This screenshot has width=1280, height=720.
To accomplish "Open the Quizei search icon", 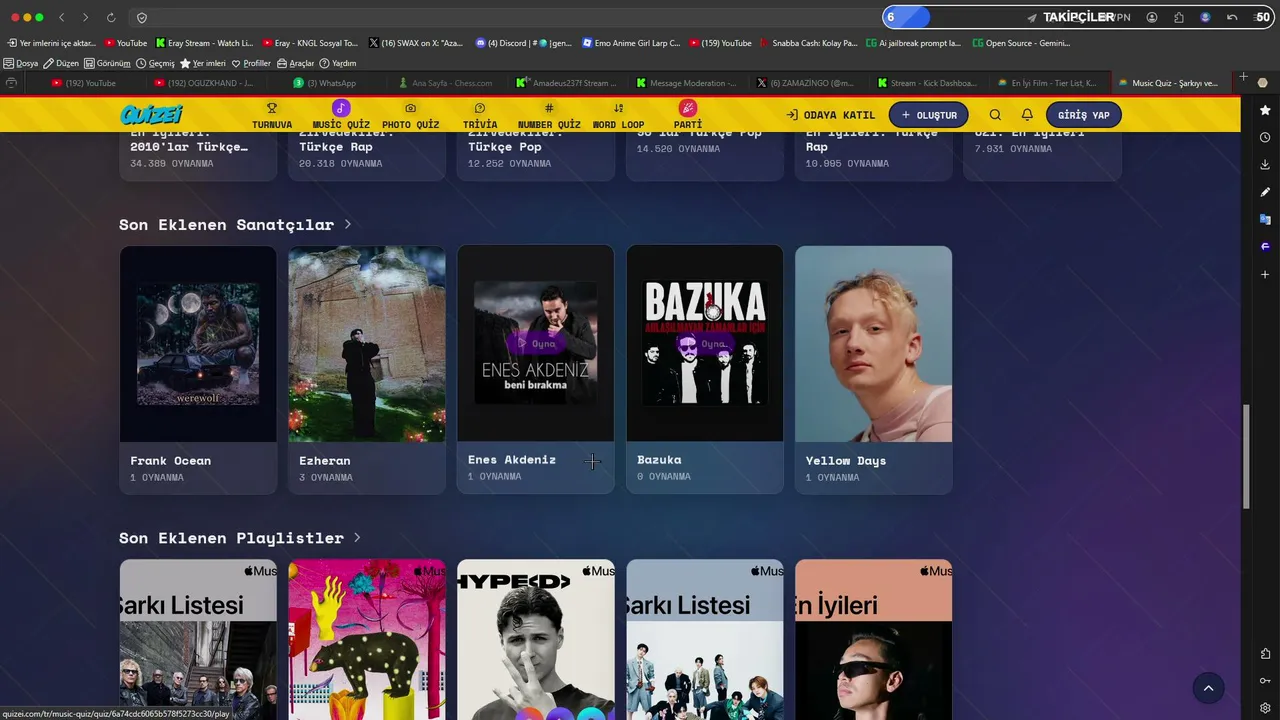I will click(x=995, y=115).
